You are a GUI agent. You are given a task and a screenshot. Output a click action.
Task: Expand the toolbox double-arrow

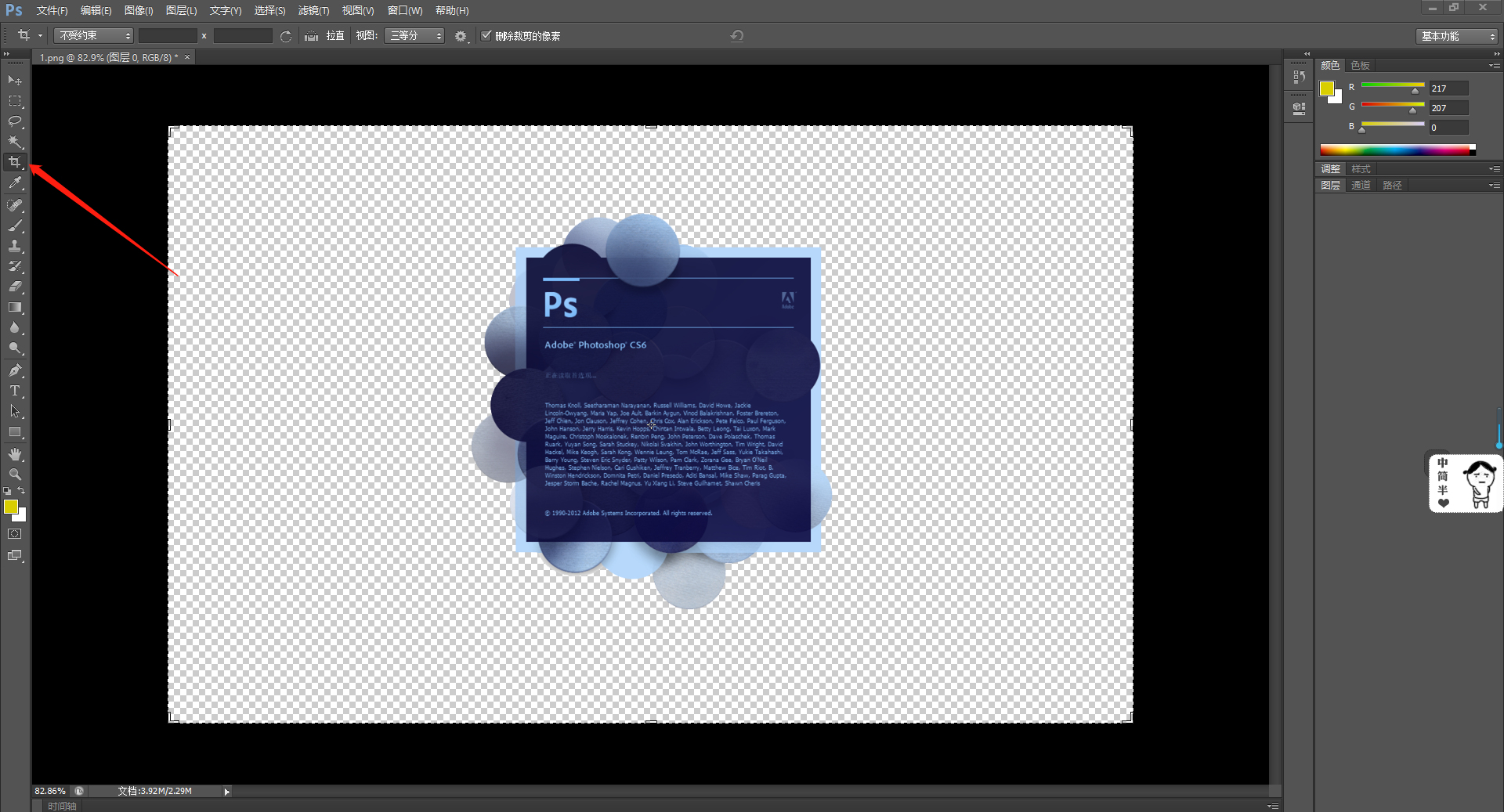[7, 53]
